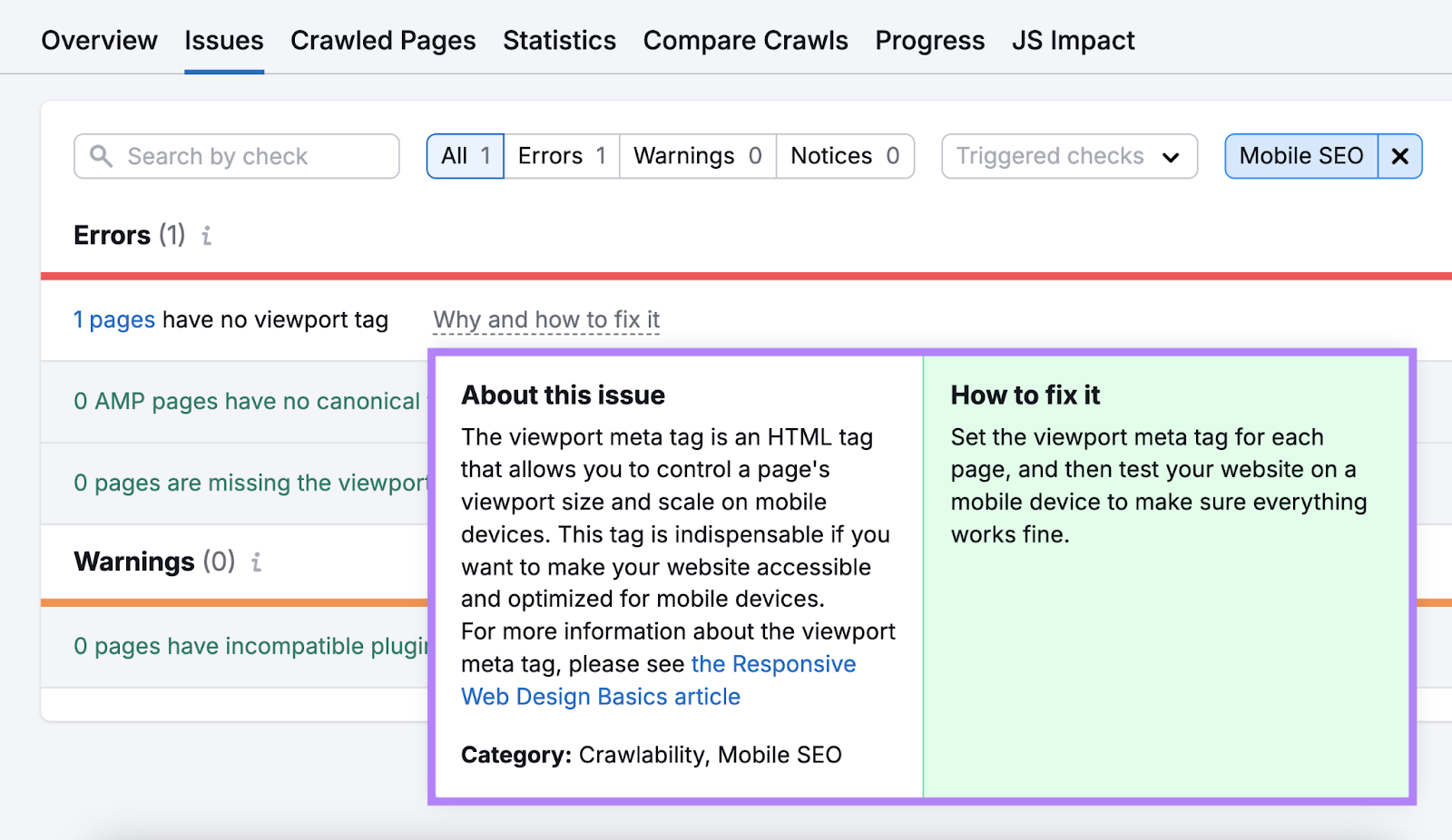This screenshot has width=1452, height=840.
Task: Click the dashed-underlined Why and how to fix it
Action: [545, 319]
